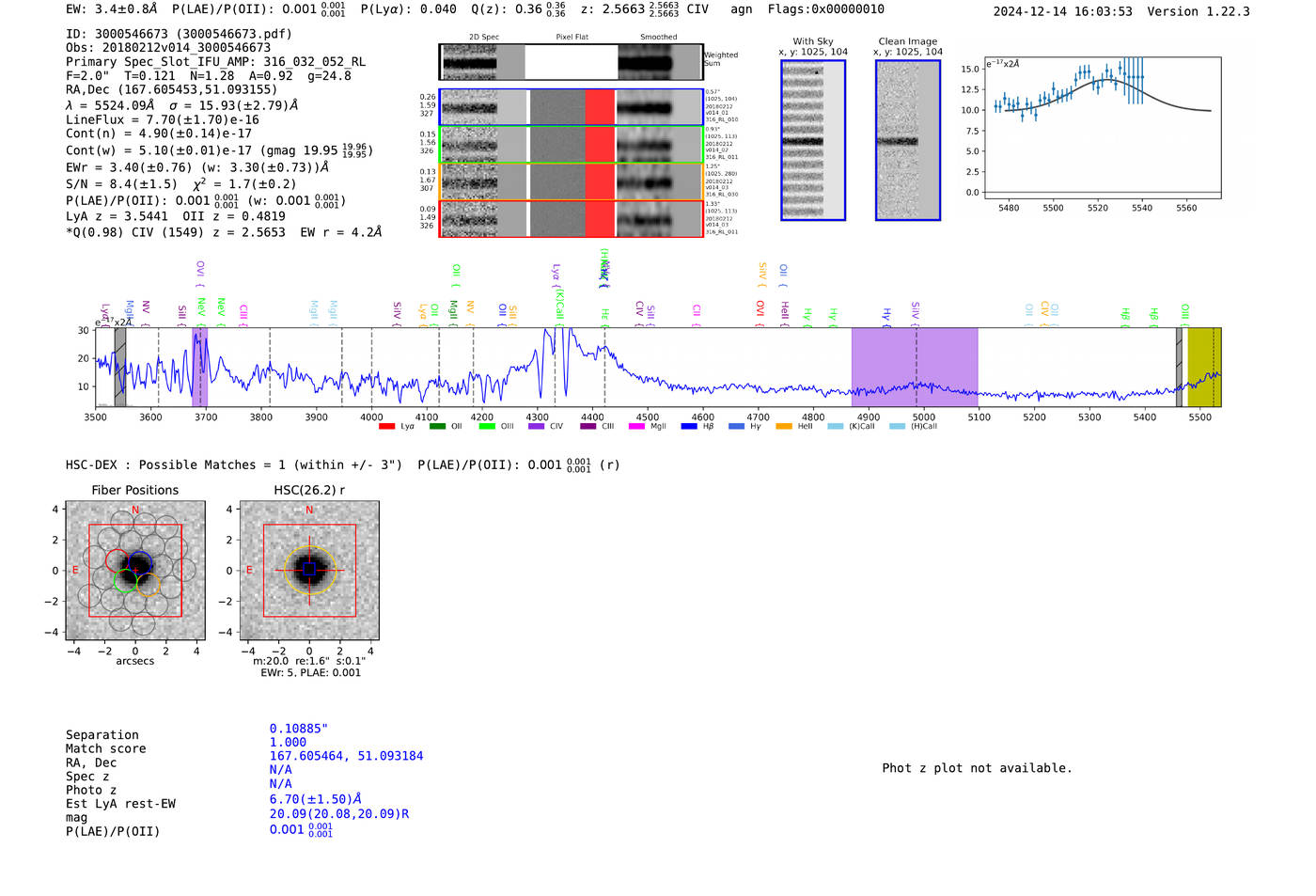Select the blue-bordered fiber spectrum row
Image resolution: width=1316 pixels, height=896 pixels.
(x=571, y=107)
